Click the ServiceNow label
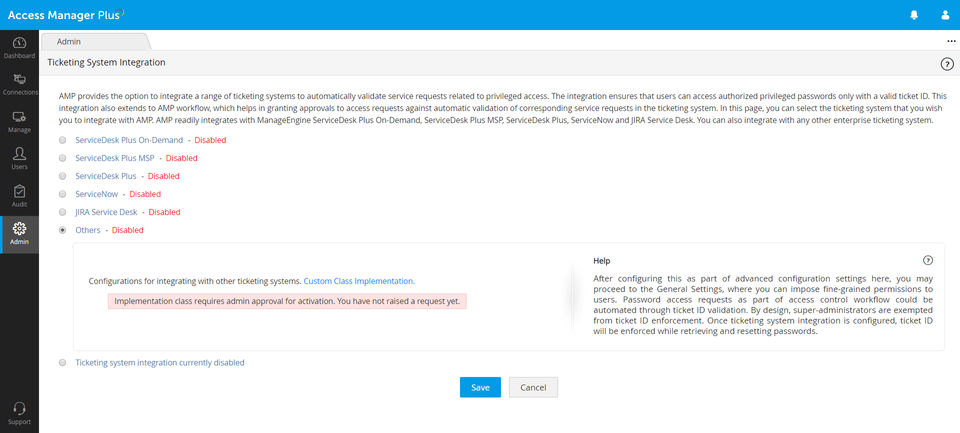960x433 pixels. click(x=97, y=194)
